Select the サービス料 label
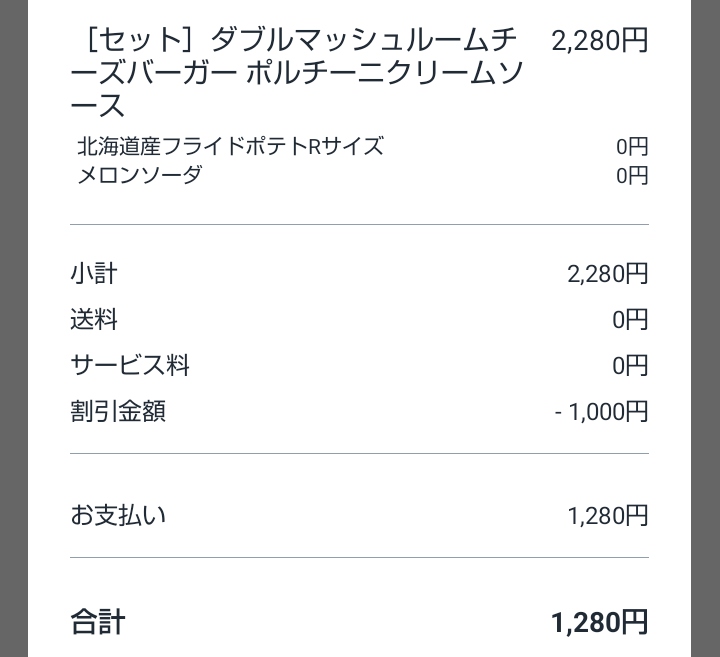 click(x=130, y=366)
